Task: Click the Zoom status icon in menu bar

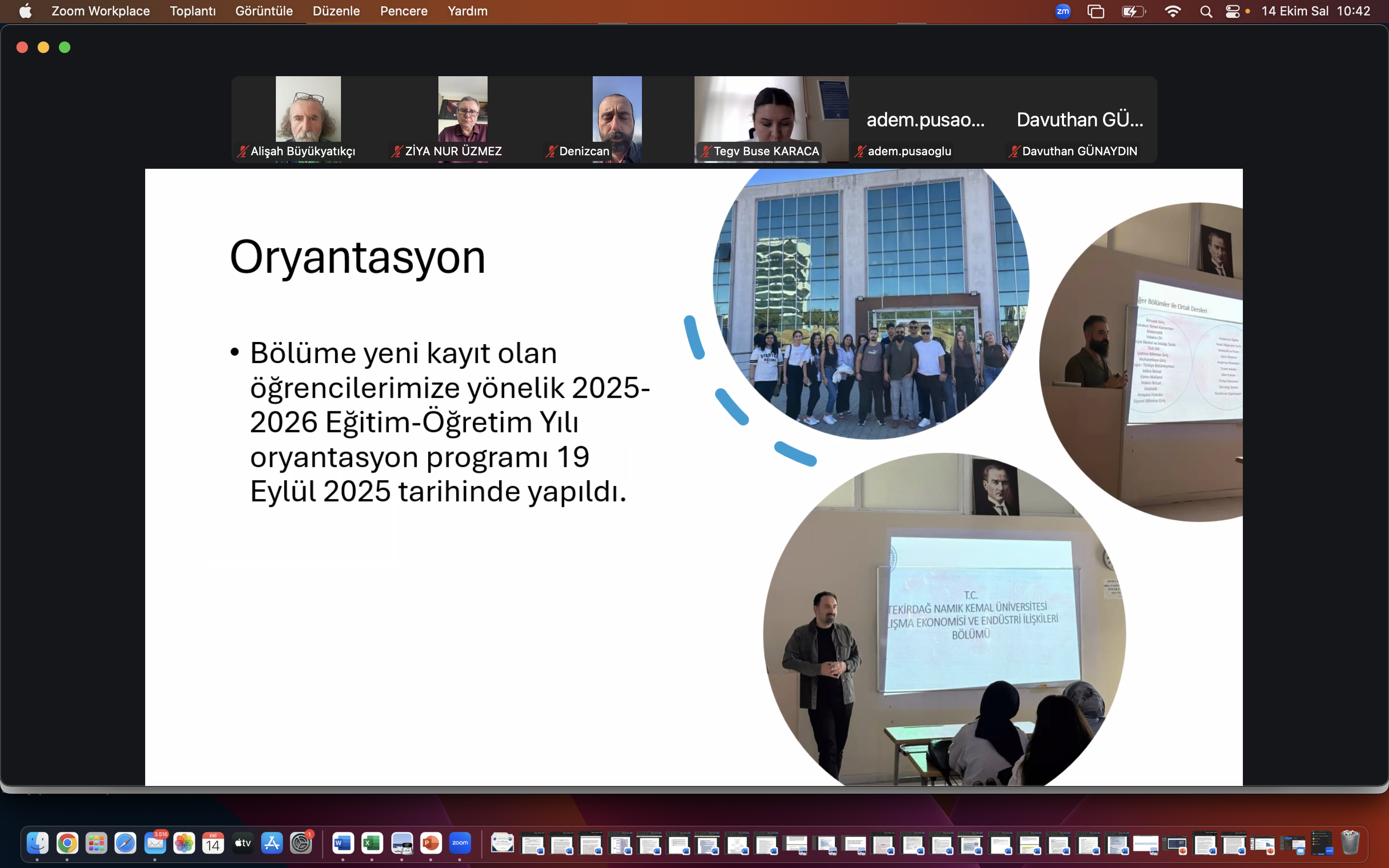Action: click(x=1062, y=11)
